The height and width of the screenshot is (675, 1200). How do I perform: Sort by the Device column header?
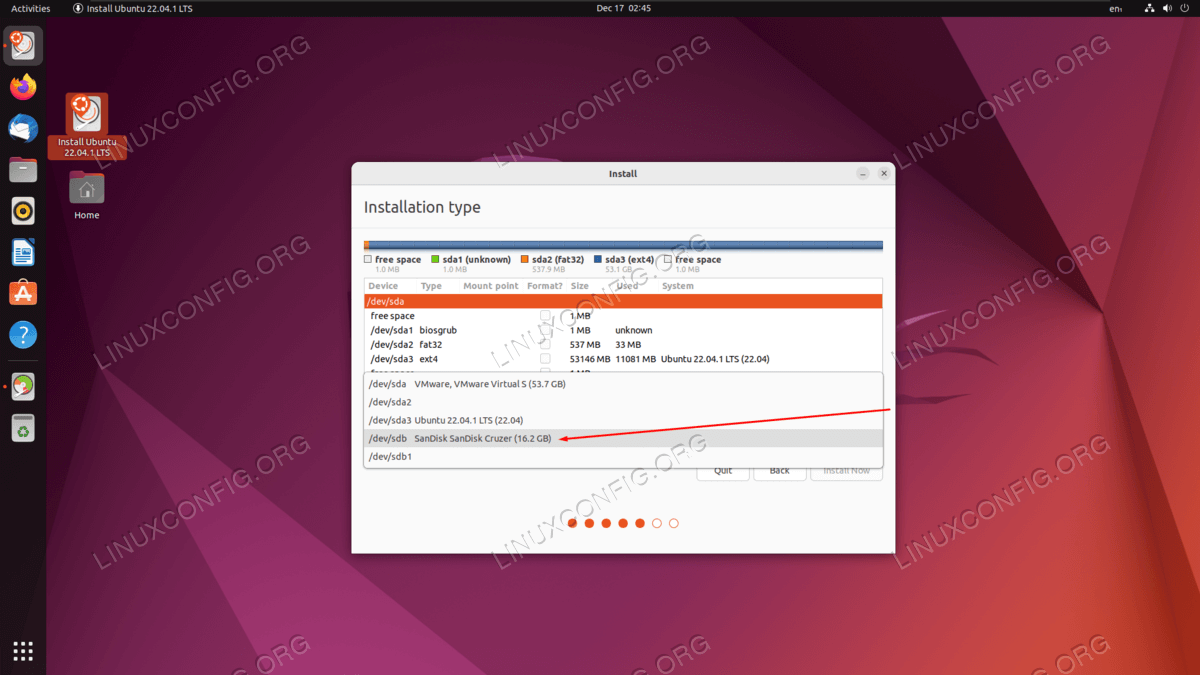(383, 286)
